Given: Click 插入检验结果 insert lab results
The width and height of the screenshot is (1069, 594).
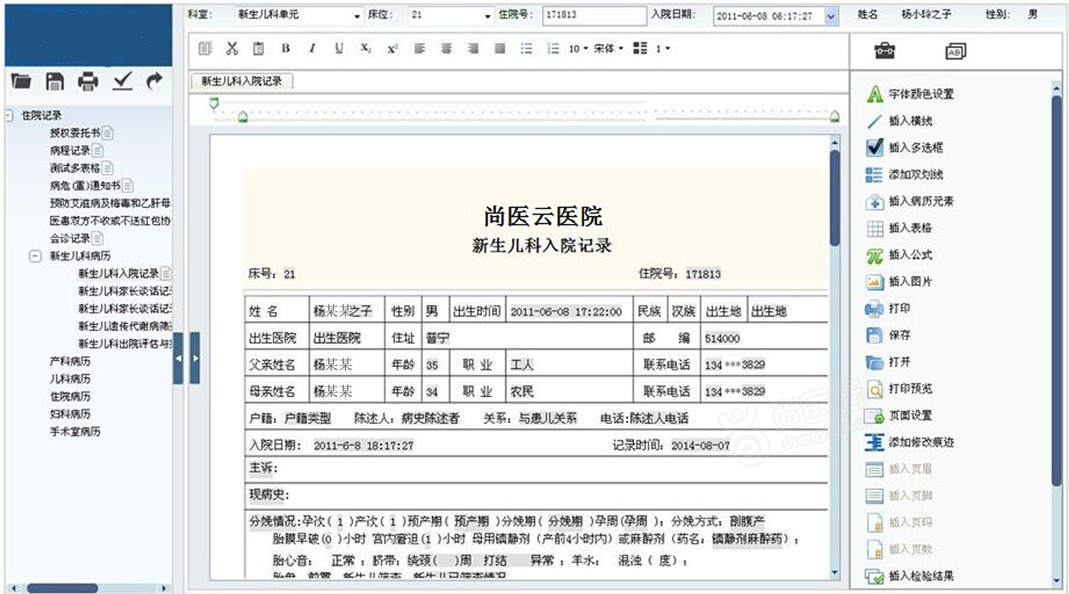Looking at the screenshot, I should (x=910, y=576).
